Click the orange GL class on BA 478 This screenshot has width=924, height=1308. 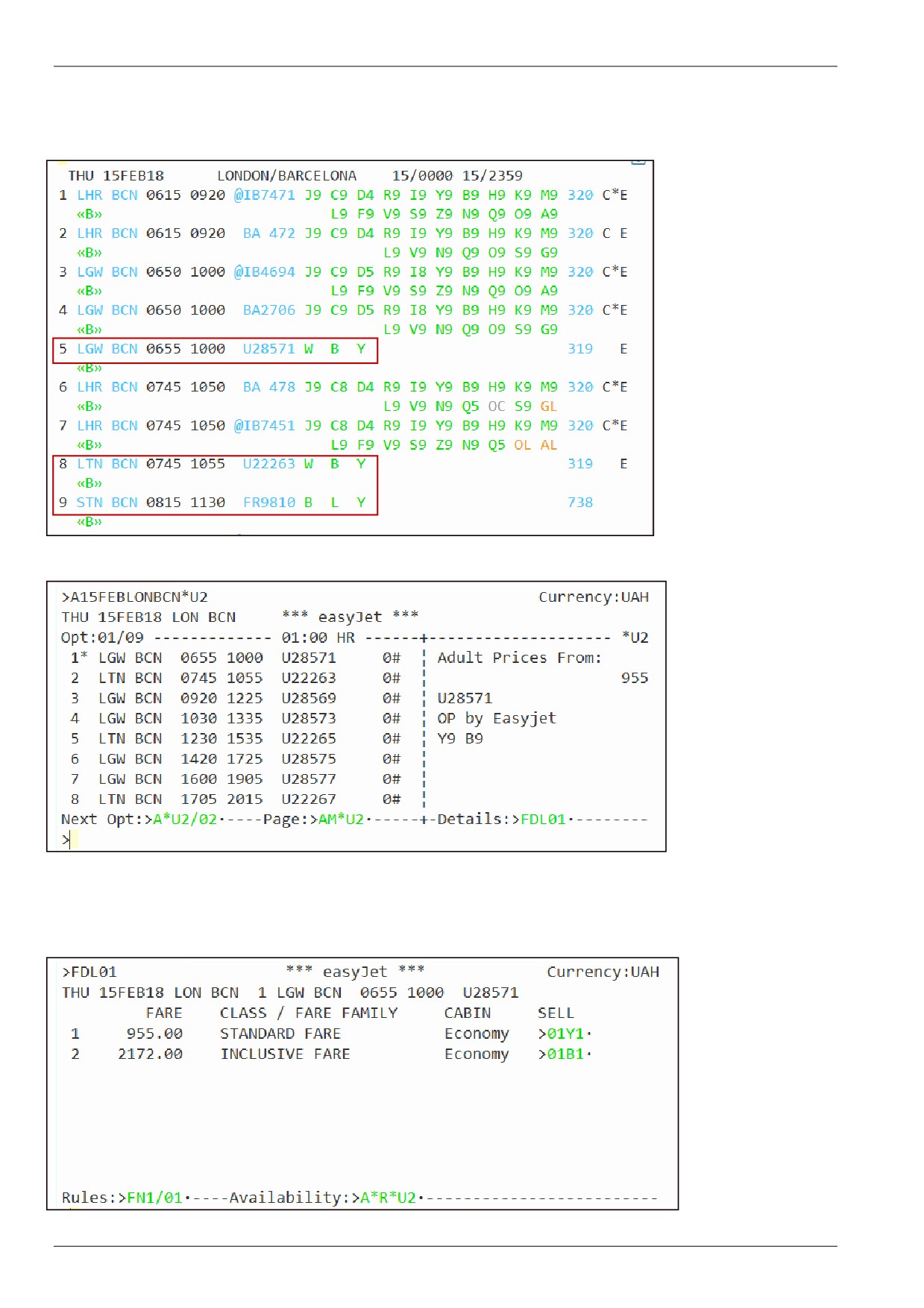pos(549,406)
